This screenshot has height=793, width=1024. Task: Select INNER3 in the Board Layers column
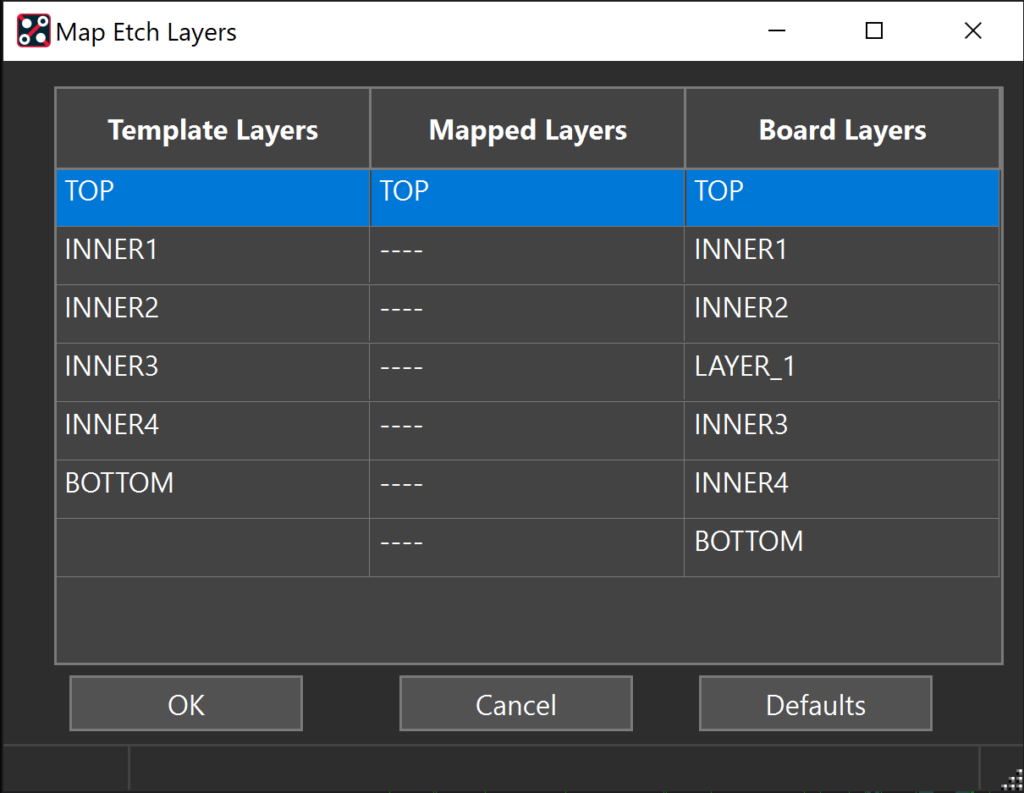842,430
